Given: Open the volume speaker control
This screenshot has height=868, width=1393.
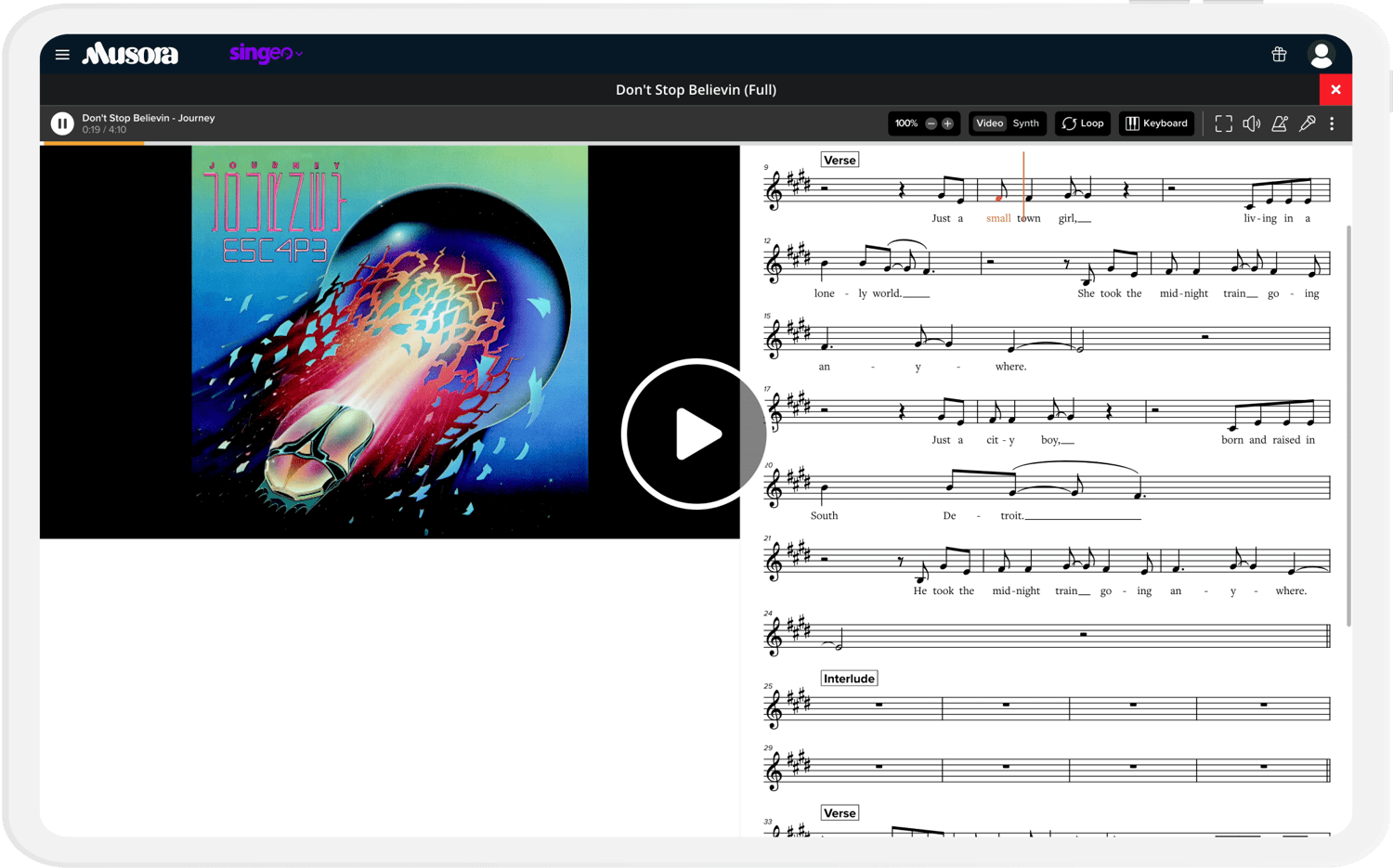Looking at the screenshot, I should coord(1252,123).
